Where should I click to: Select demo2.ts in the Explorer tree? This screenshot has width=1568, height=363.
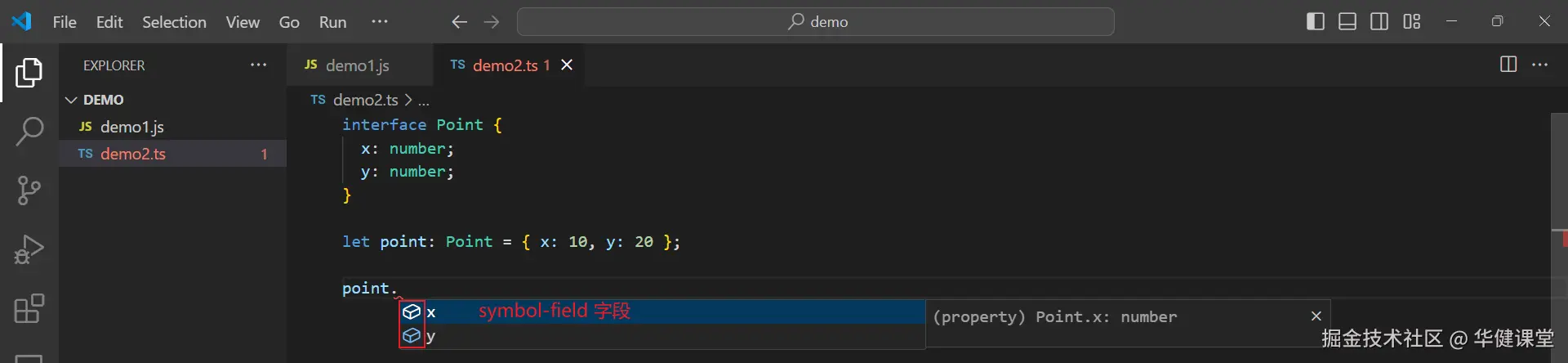[173, 154]
